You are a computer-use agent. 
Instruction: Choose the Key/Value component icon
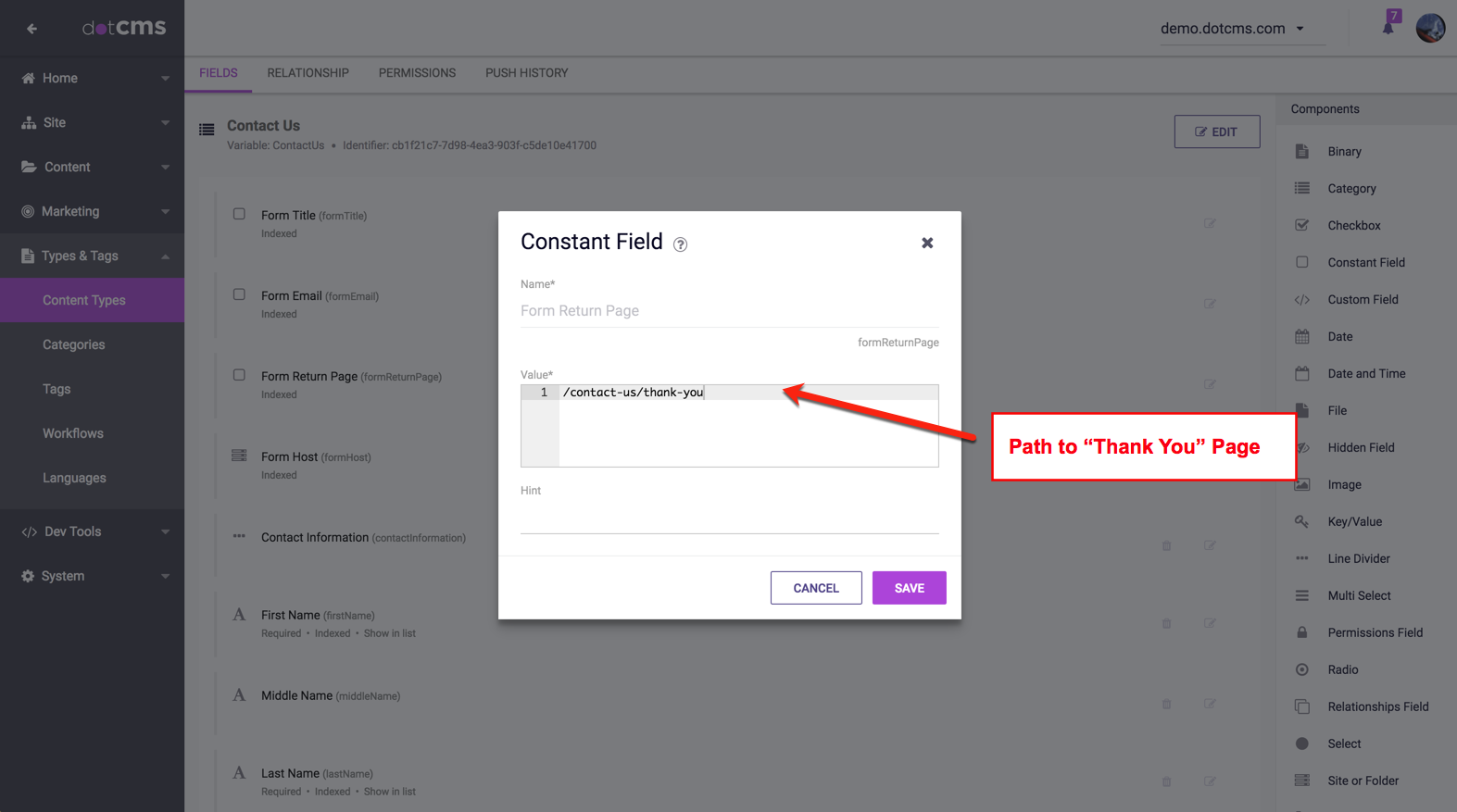(x=1301, y=522)
